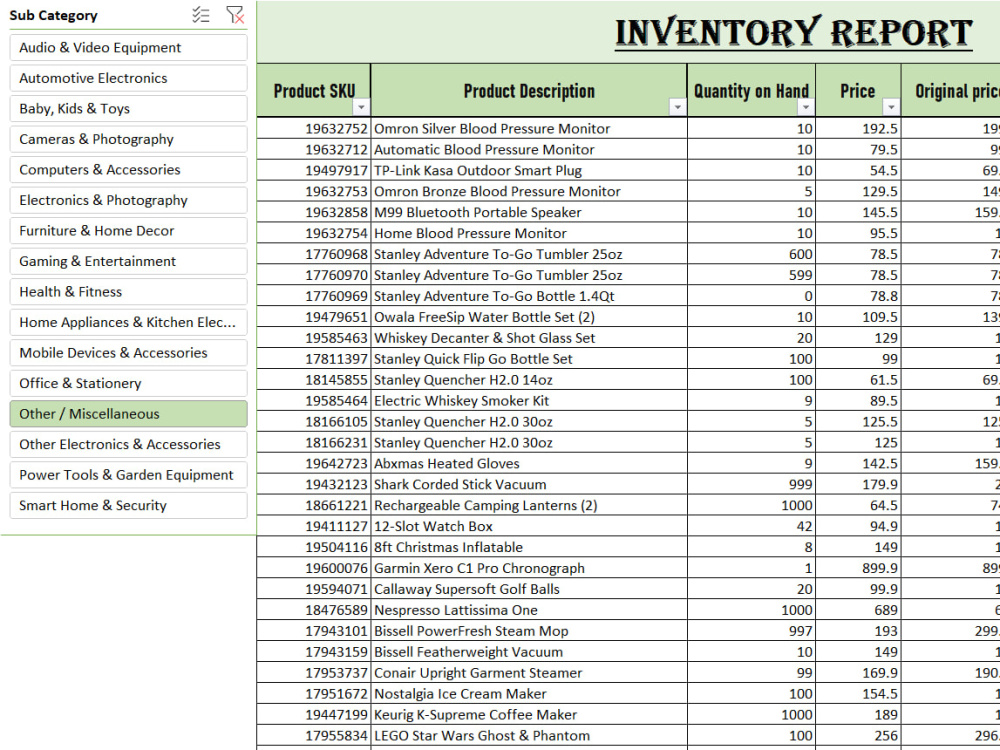
Task: Select cell Conair Upright Garment Steamer
Action: point(529,673)
